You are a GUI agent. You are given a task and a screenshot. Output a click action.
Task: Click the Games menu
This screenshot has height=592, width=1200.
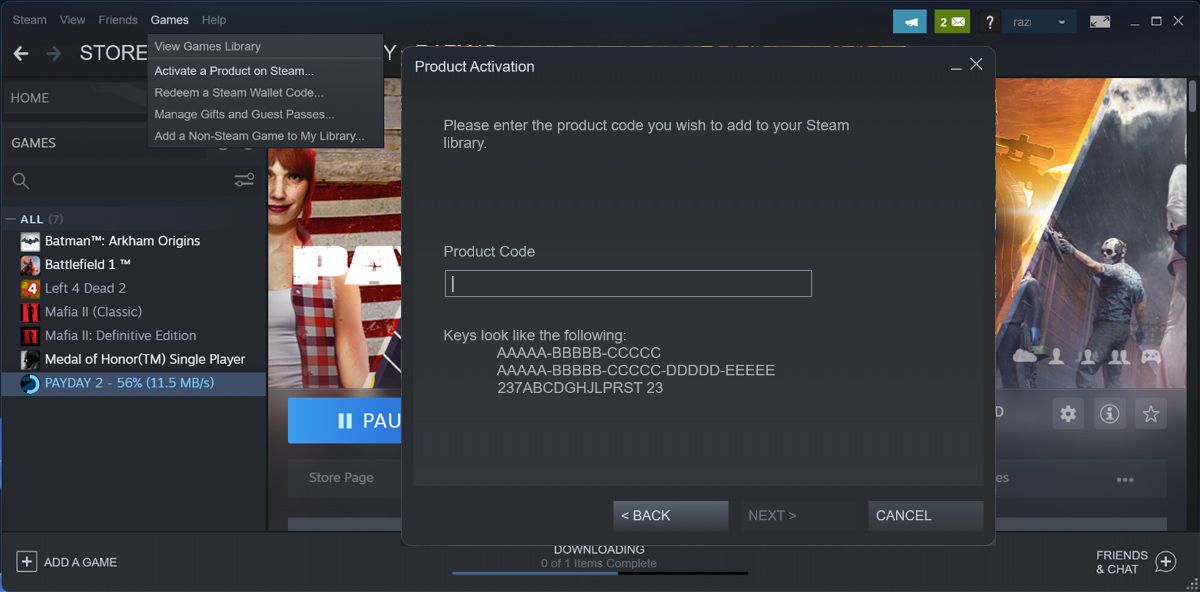pos(169,20)
